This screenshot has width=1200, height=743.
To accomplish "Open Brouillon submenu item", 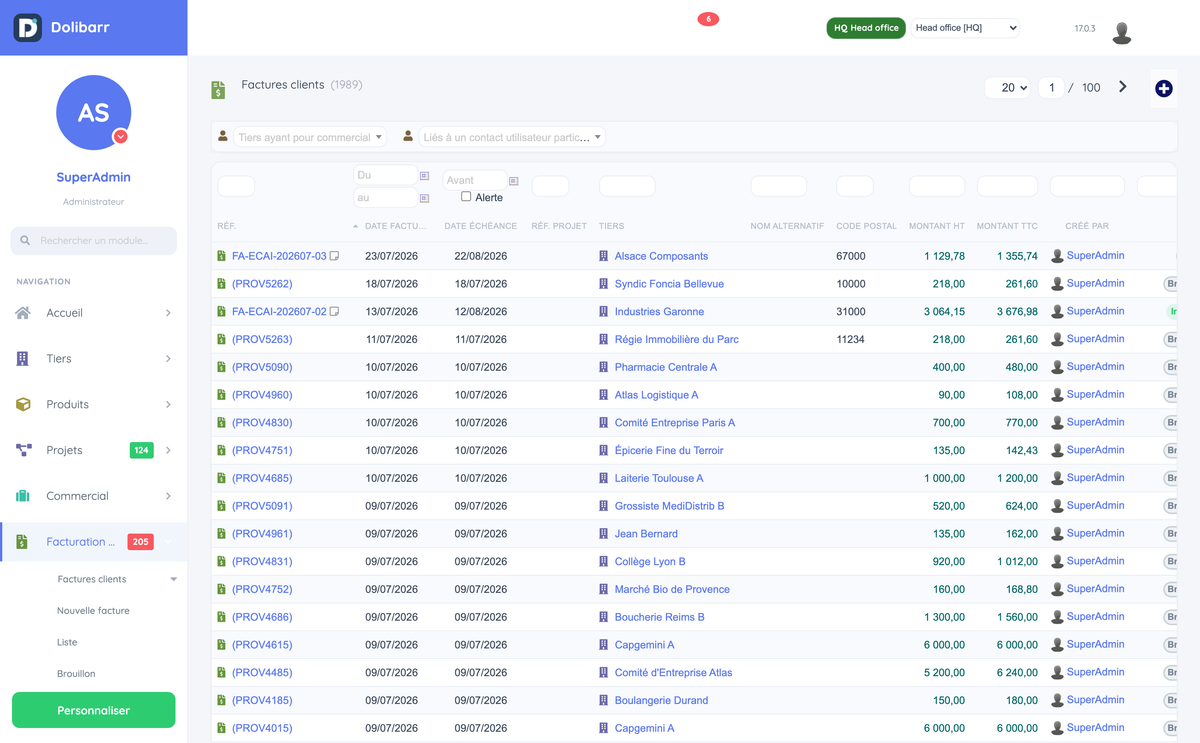I will point(76,674).
